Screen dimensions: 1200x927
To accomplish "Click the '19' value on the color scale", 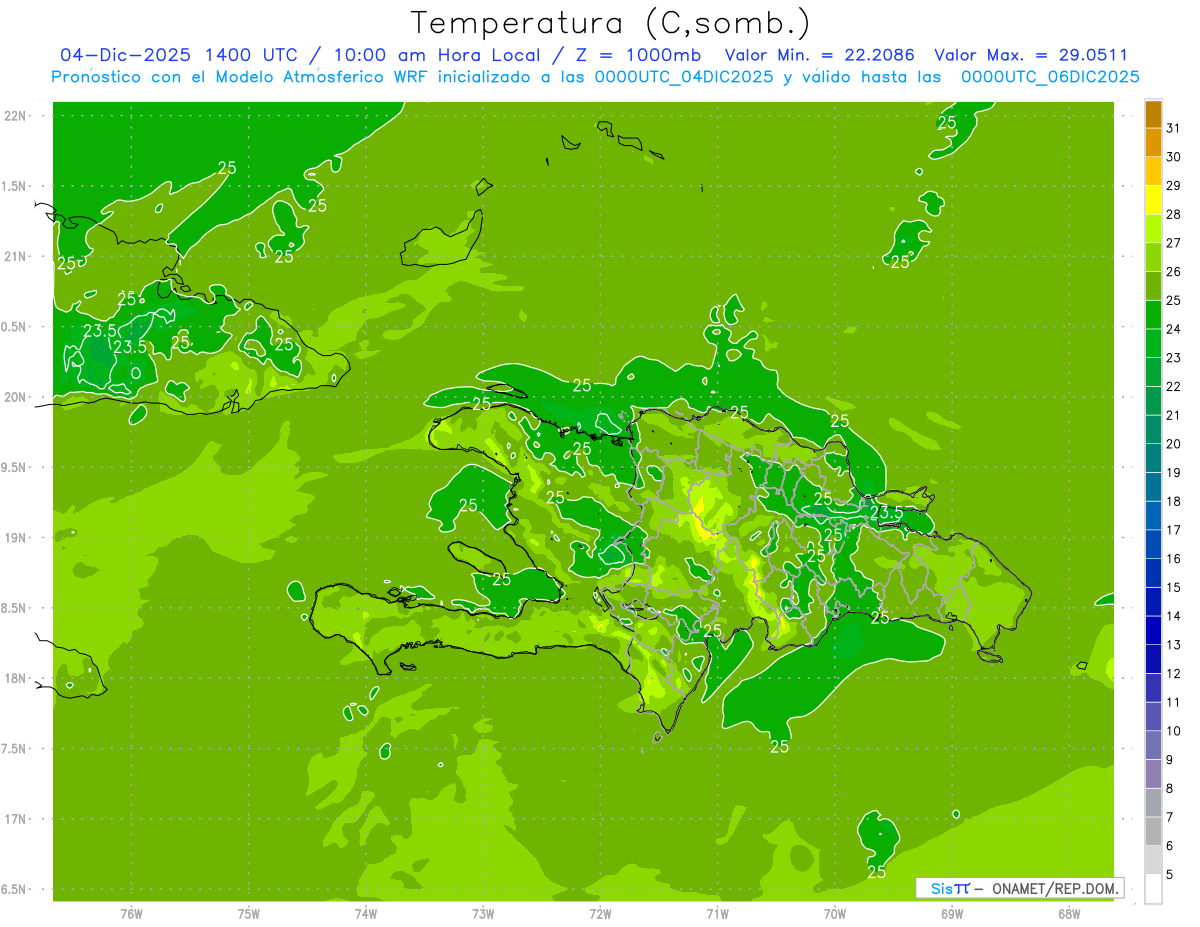I will [x=1174, y=473].
